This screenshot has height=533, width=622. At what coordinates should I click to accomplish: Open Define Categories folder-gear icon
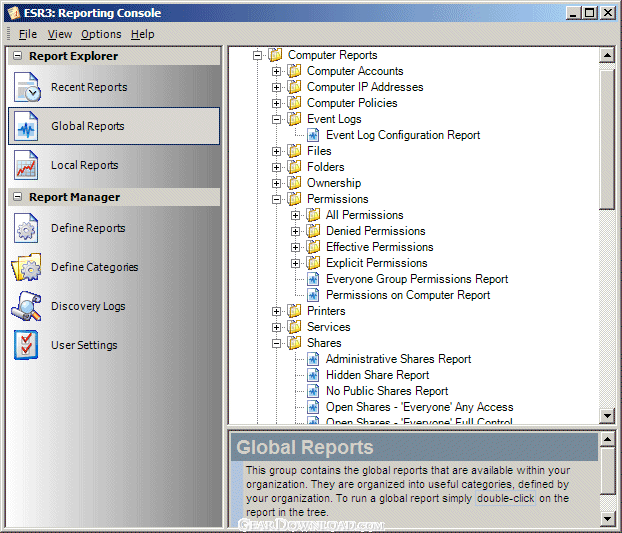pos(26,267)
